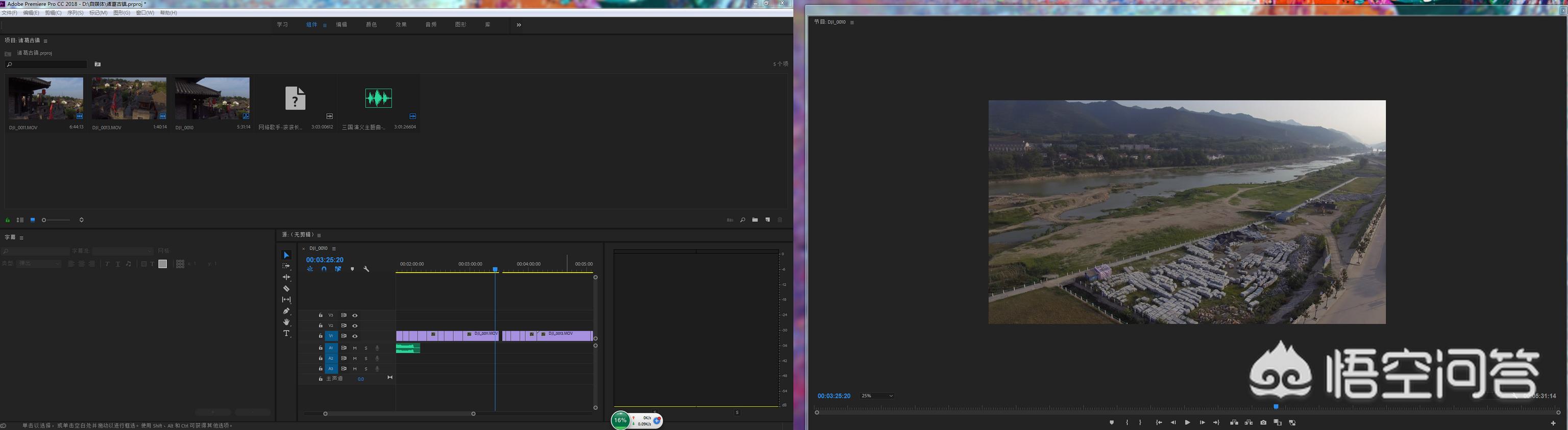
Task: Open the 25% zoom level dropdown
Action: click(x=876, y=396)
